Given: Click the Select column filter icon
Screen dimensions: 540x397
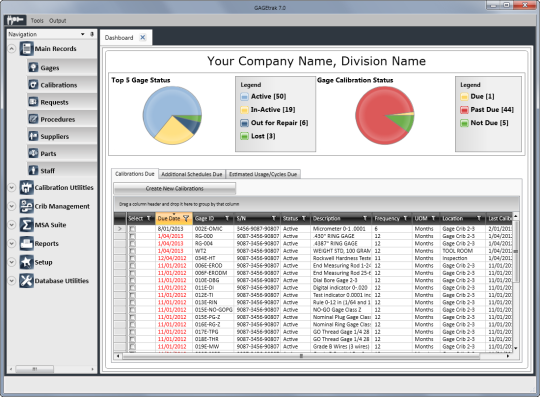Looking at the screenshot, I should coord(149,218).
